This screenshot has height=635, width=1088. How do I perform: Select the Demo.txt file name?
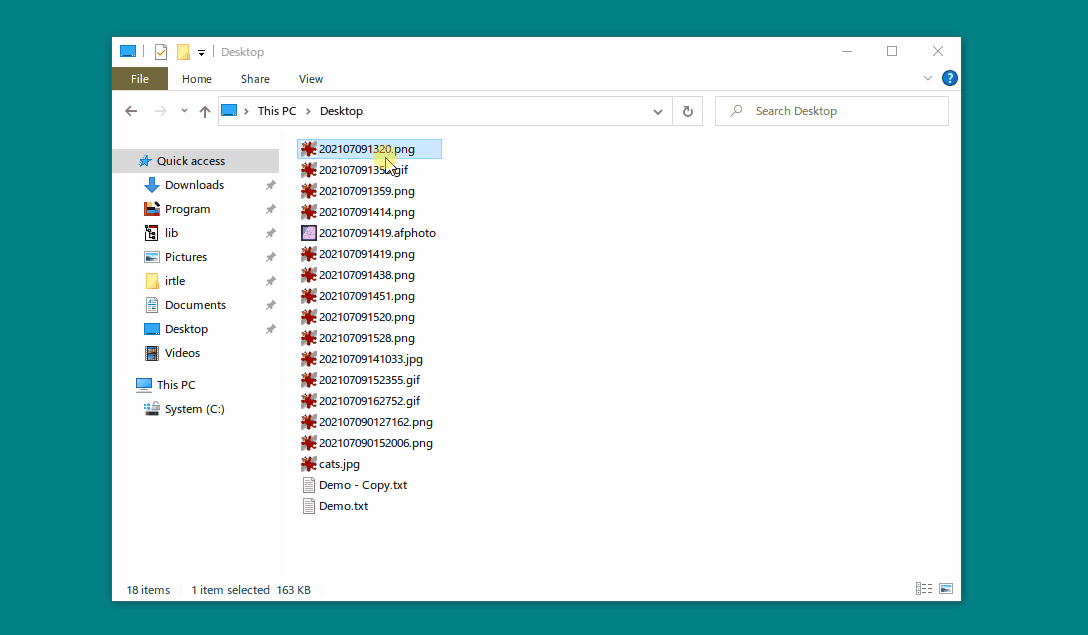click(x=343, y=506)
